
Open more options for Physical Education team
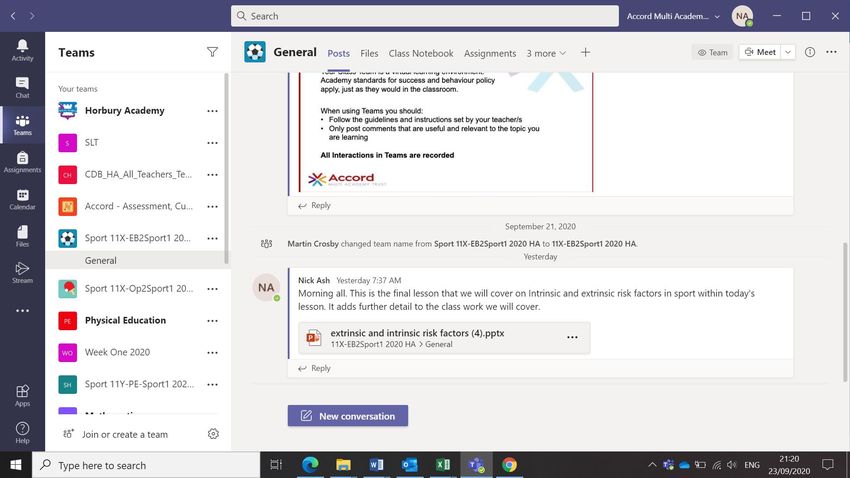(212, 320)
